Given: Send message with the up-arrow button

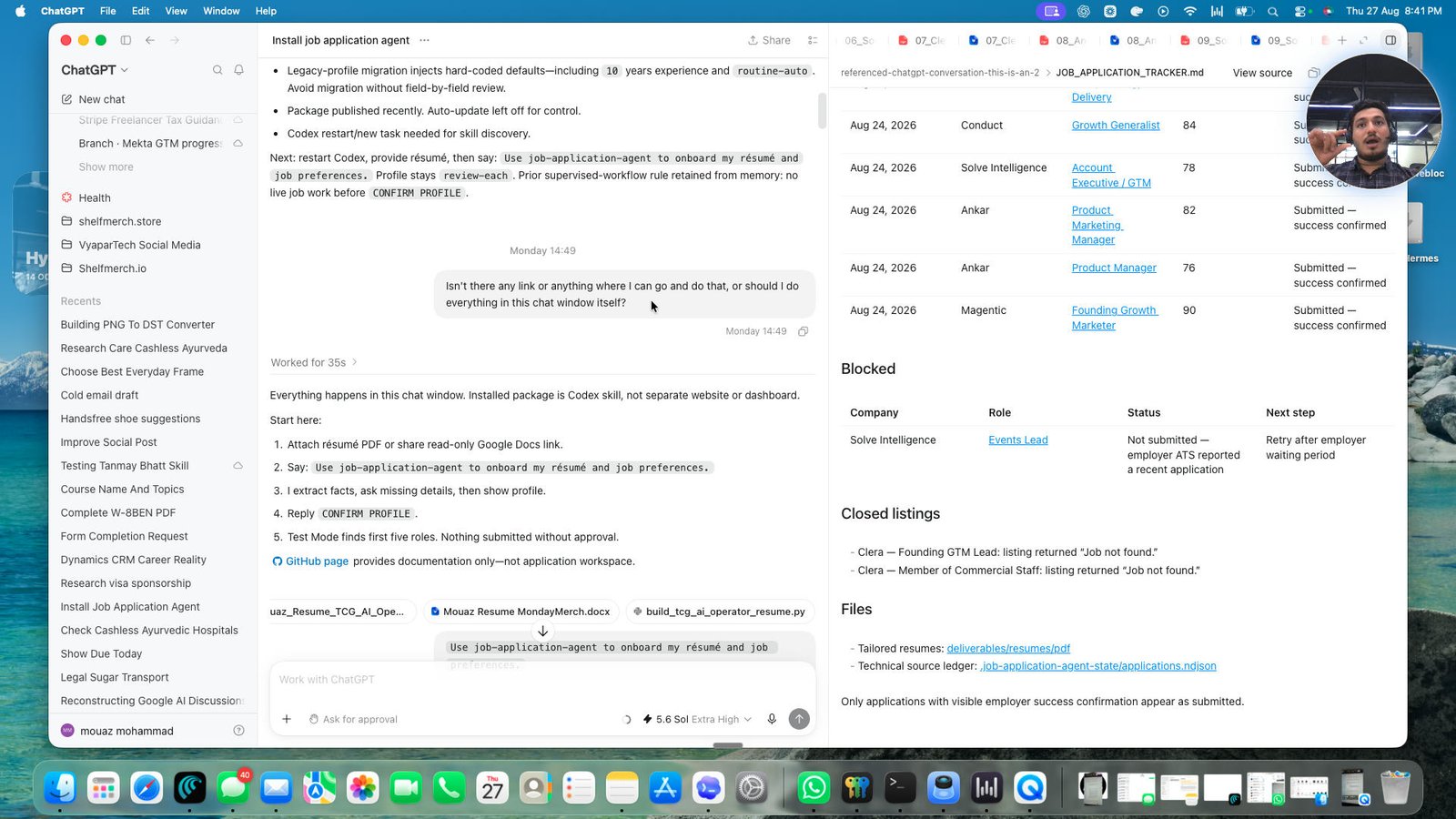Looking at the screenshot, I should coord(799,719).
